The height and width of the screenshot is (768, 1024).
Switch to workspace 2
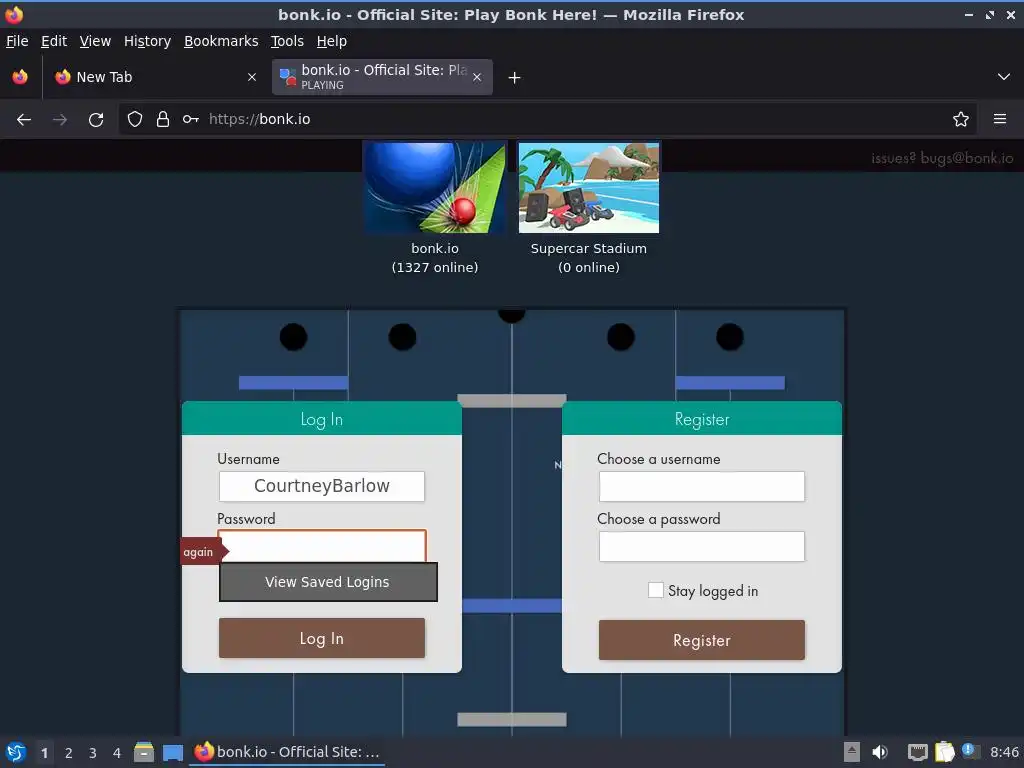pyautogui.click(x=69, y=753)
